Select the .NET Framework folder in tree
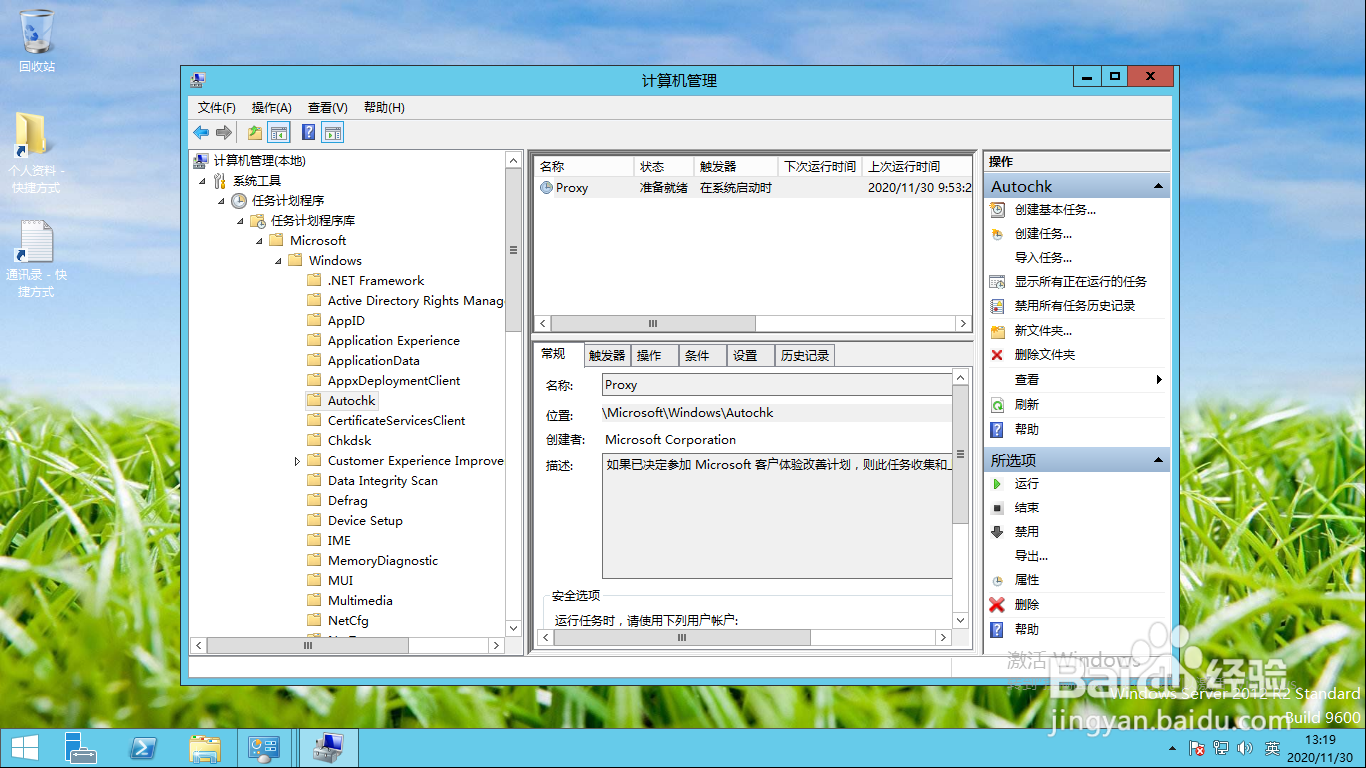Screen dimensions: 1366x768 tap(376, 280)
